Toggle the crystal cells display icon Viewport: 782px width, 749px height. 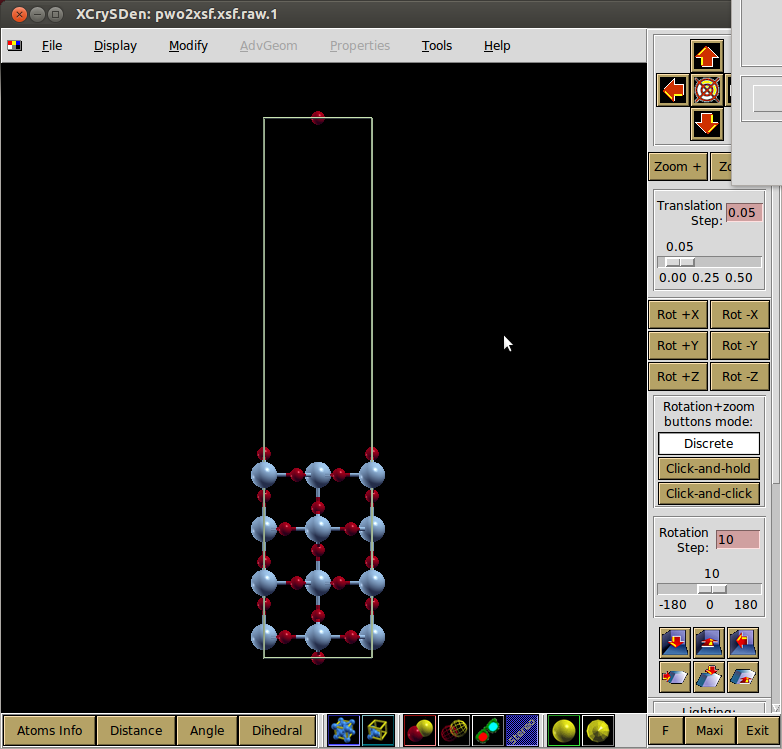click(x=345, y=731)
